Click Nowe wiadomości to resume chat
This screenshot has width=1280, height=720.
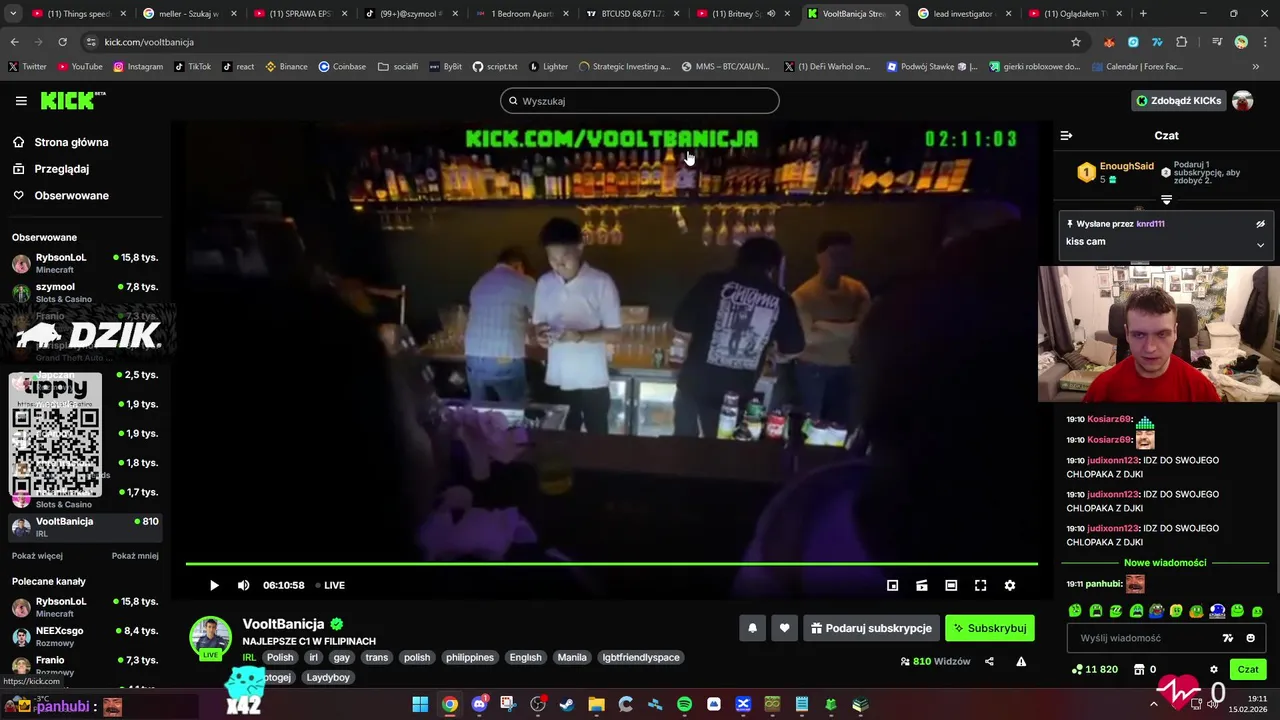point(1165,563)
